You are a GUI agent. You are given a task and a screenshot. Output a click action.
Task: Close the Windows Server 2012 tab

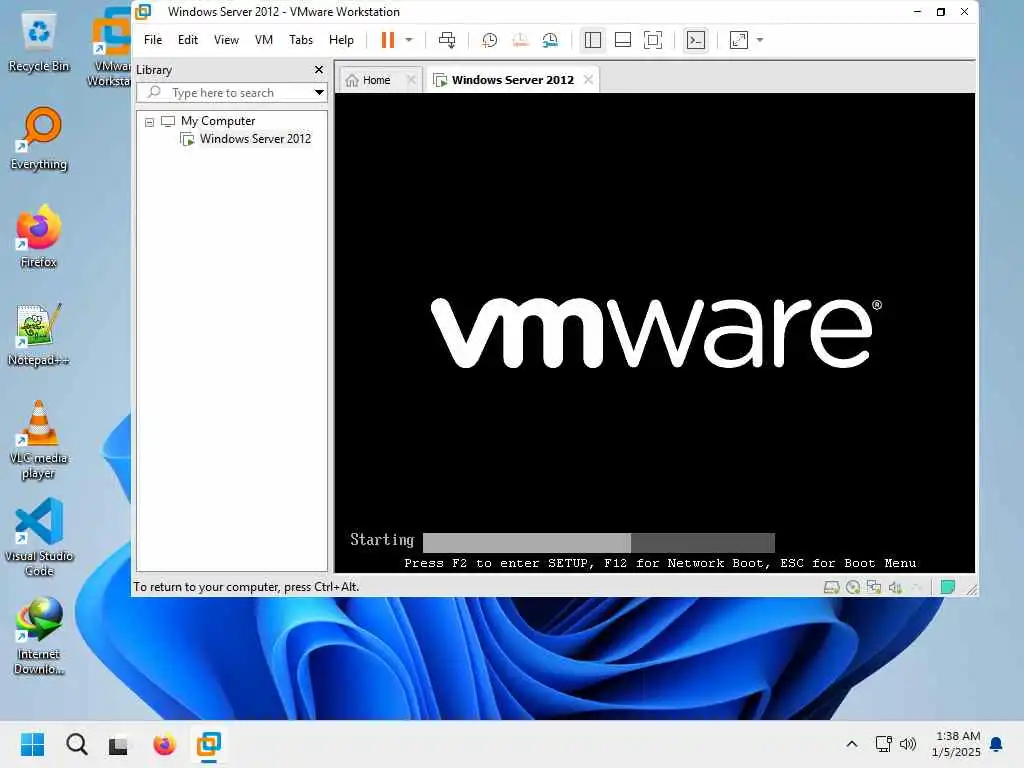click(x=588, y=79)
